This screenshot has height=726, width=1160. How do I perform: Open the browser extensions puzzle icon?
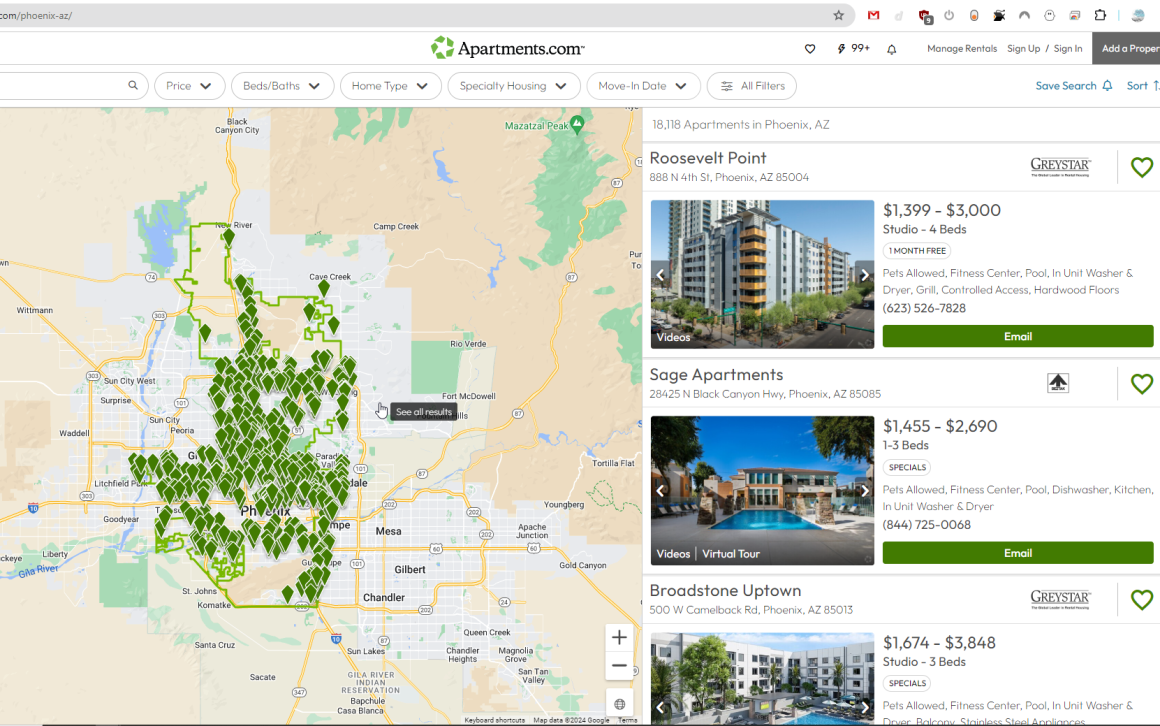coord(1100,15)
